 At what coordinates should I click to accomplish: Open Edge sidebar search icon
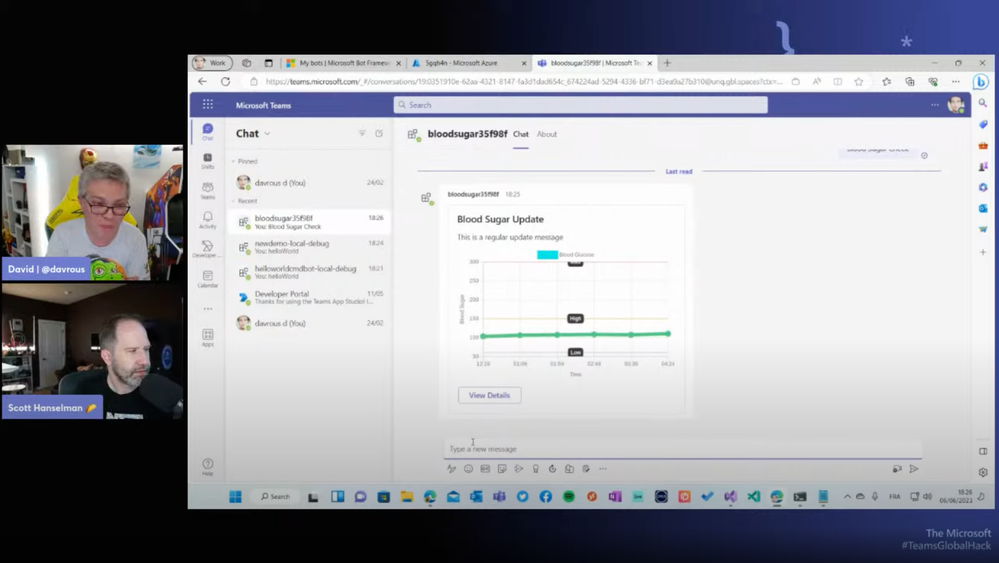tap(983, 103)
